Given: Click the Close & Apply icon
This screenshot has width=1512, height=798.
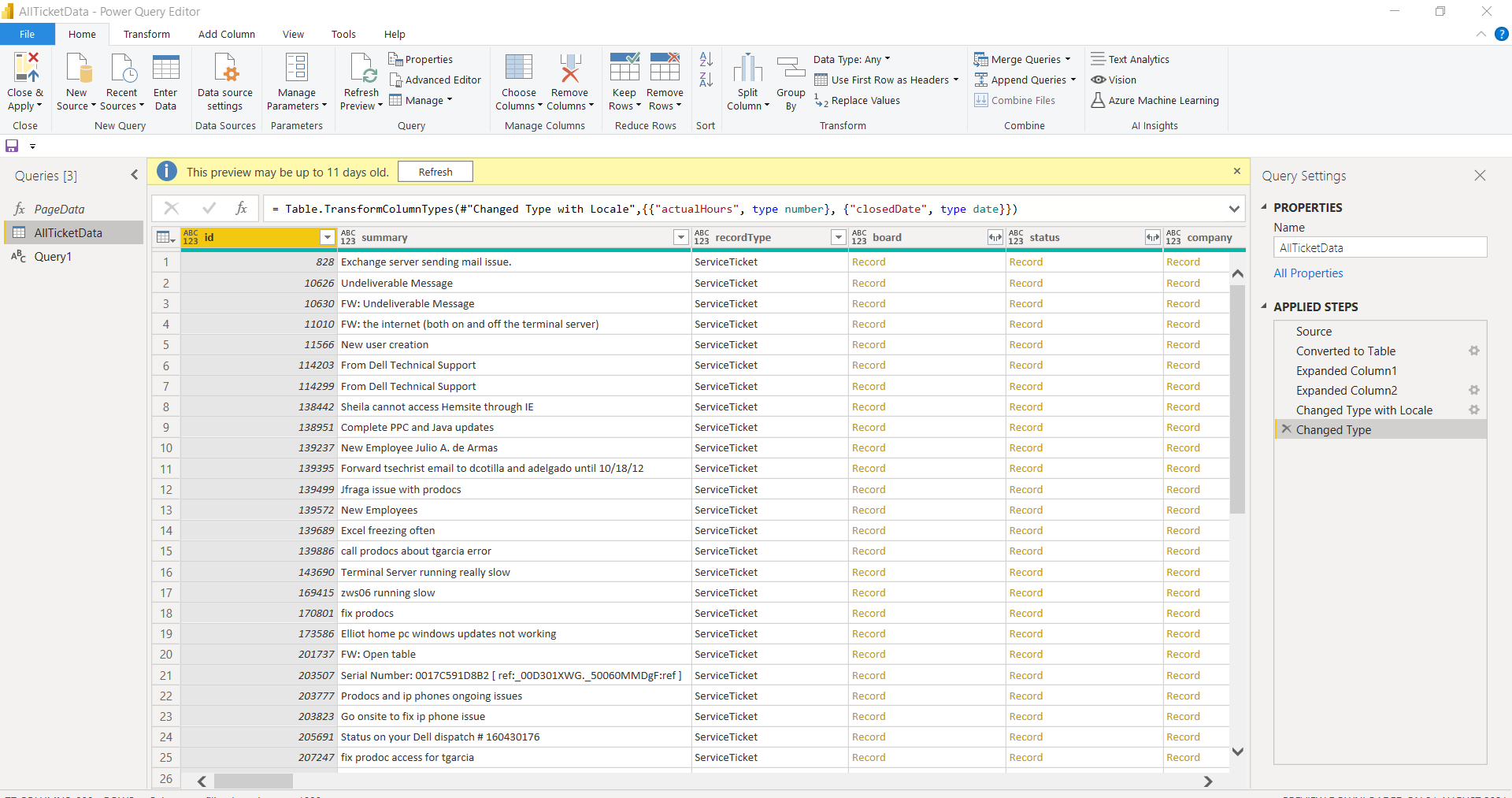Looking at the screenshot, I should [25, 68].
